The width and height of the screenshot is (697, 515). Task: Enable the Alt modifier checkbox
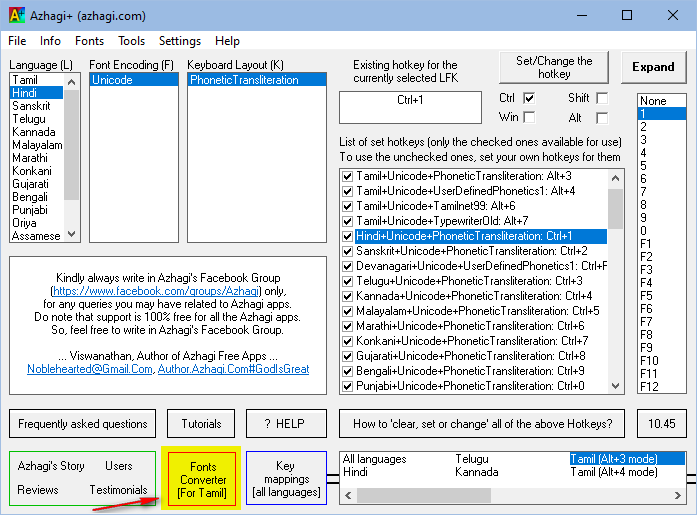(x=602, y=118)
